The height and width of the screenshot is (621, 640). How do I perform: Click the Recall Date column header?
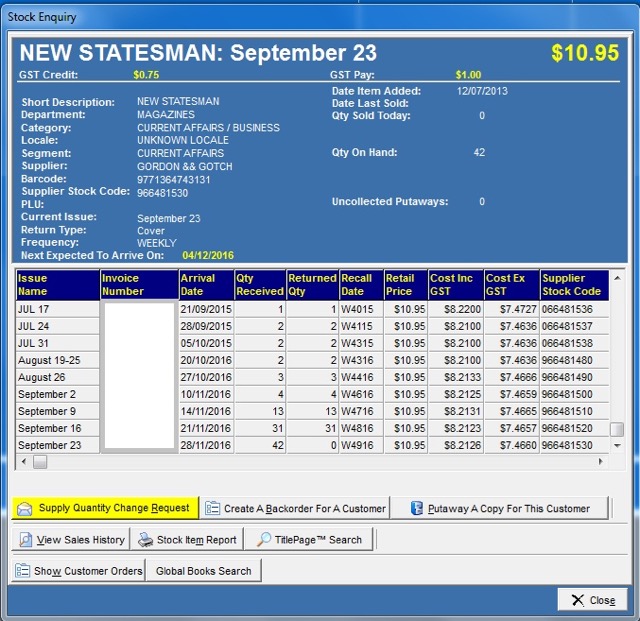[x=360, y=284]
